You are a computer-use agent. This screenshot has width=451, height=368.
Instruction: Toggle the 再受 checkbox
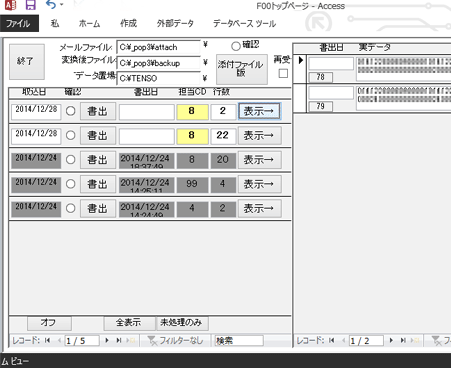click(283, 73)
